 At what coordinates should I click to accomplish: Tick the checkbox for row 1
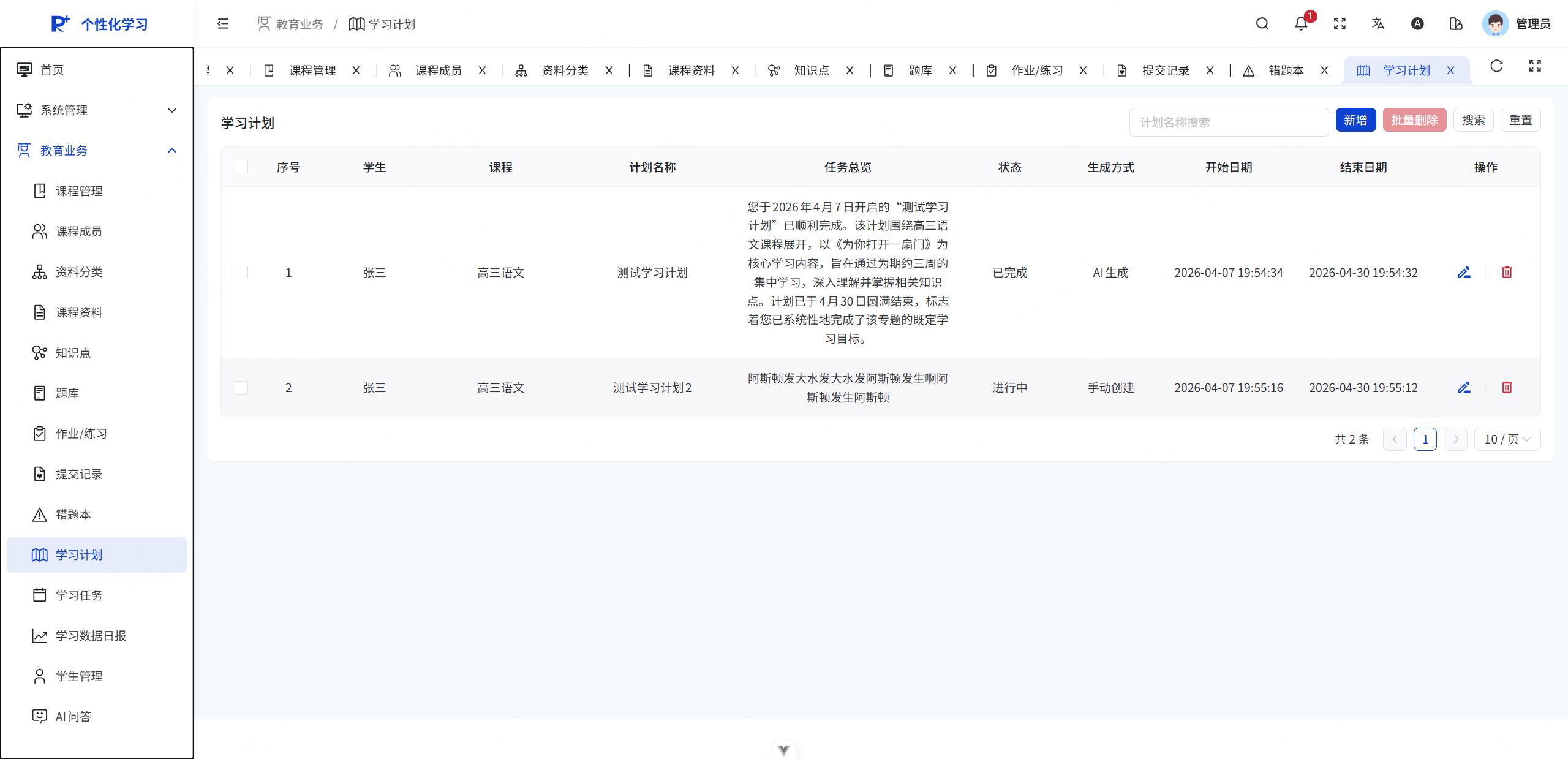click(x=241, y=273)
